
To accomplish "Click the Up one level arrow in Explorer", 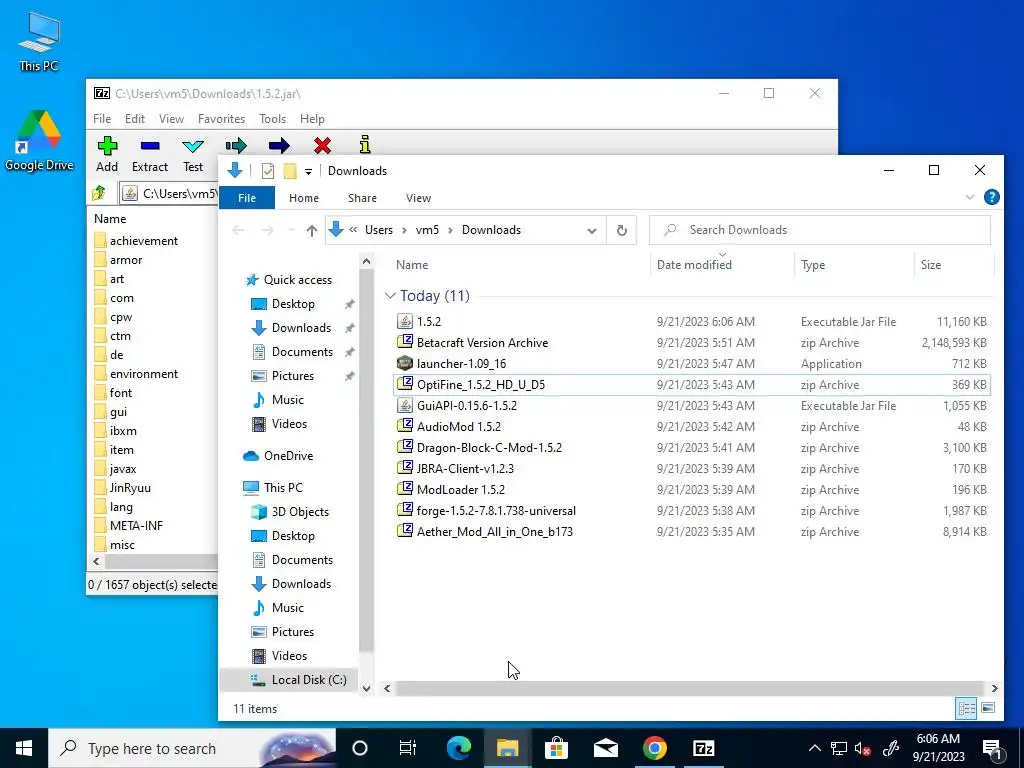I will pyautogui.click(x=312, y=230).
